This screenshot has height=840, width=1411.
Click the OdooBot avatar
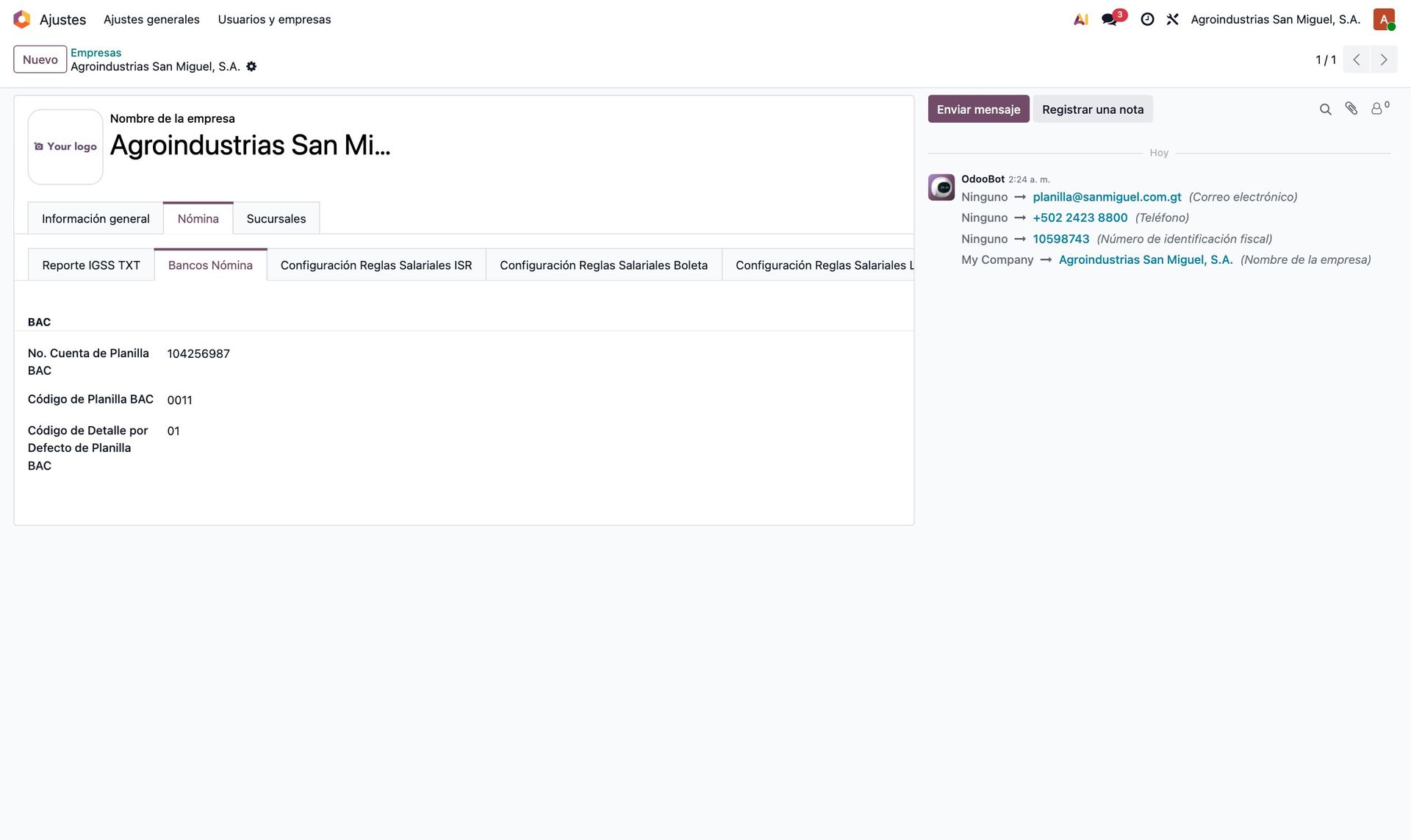click(x=941, y=187)
